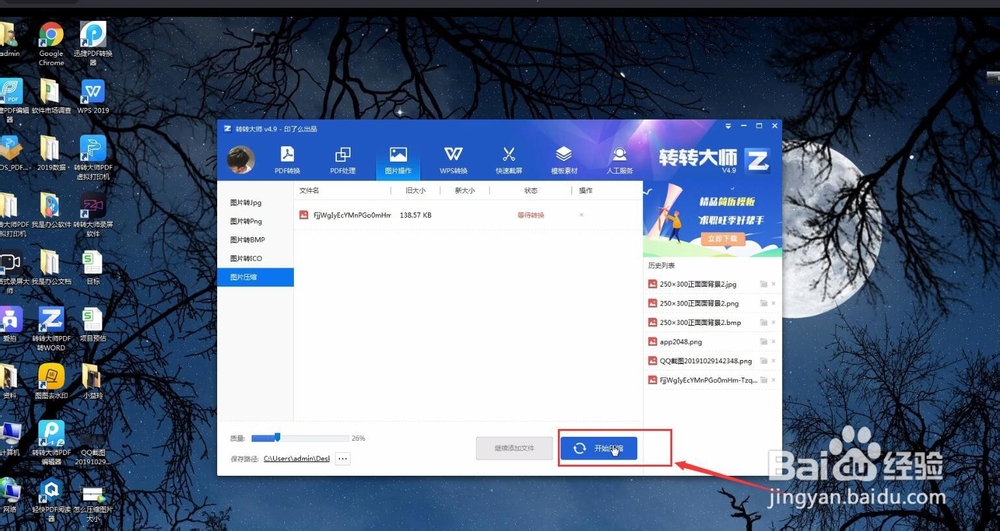
Task: Click the user avatar picture
Action: tap(241, 159)
